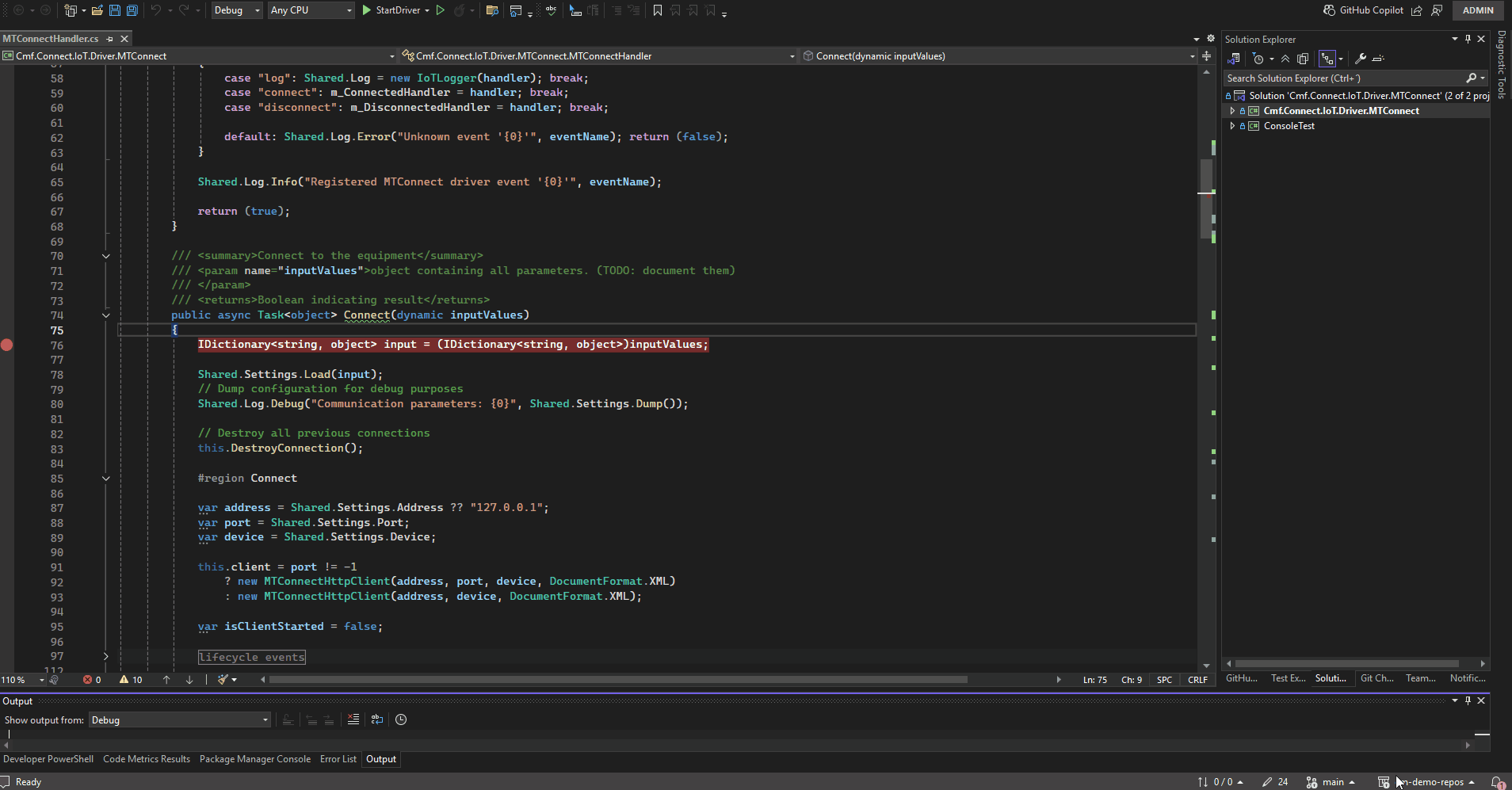The image size is (1512, 790).
Task: Select the MTConnectHandler.cs document tab
Action: coord(51,38)
